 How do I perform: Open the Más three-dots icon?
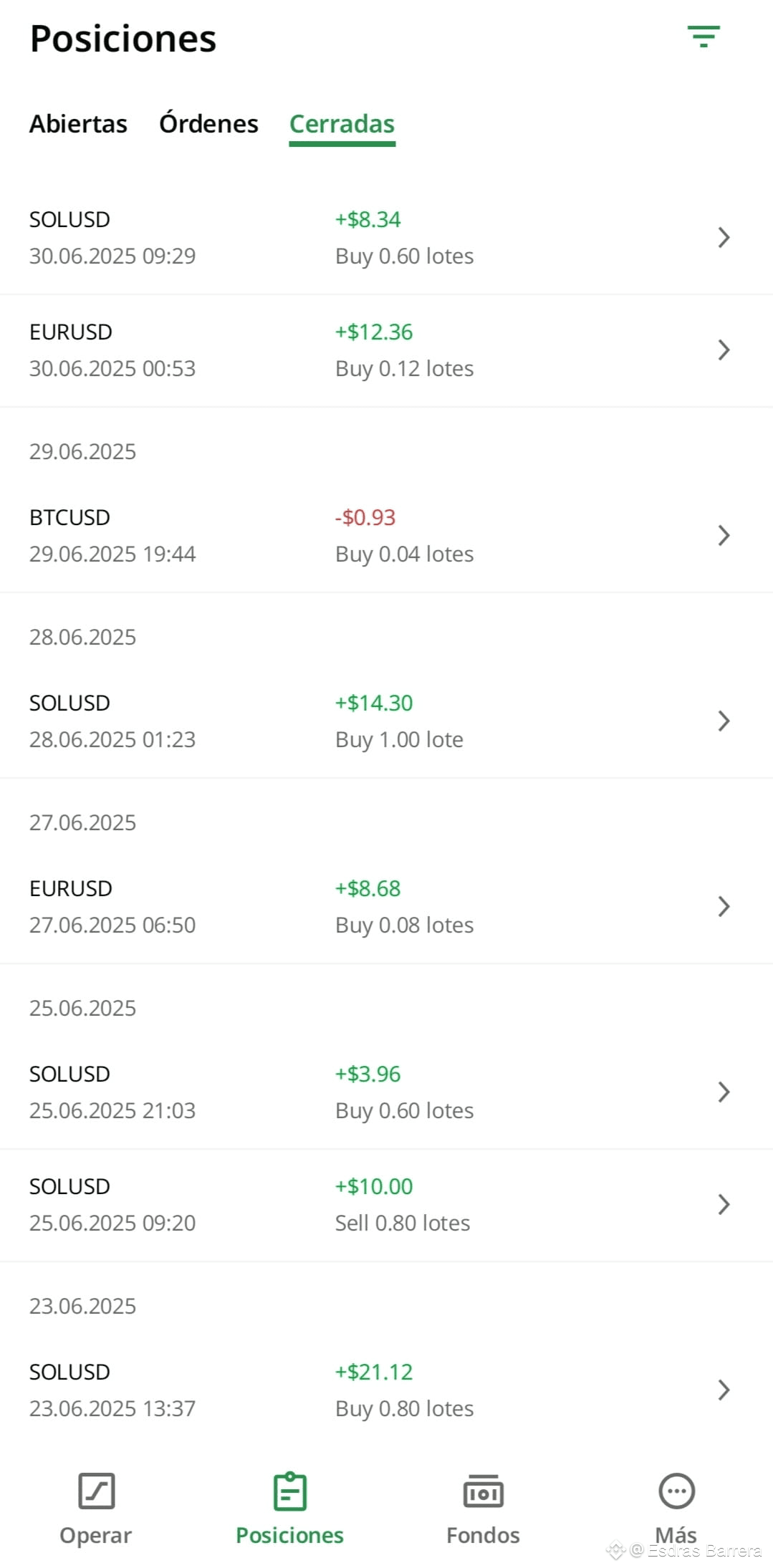point(676,1491)
